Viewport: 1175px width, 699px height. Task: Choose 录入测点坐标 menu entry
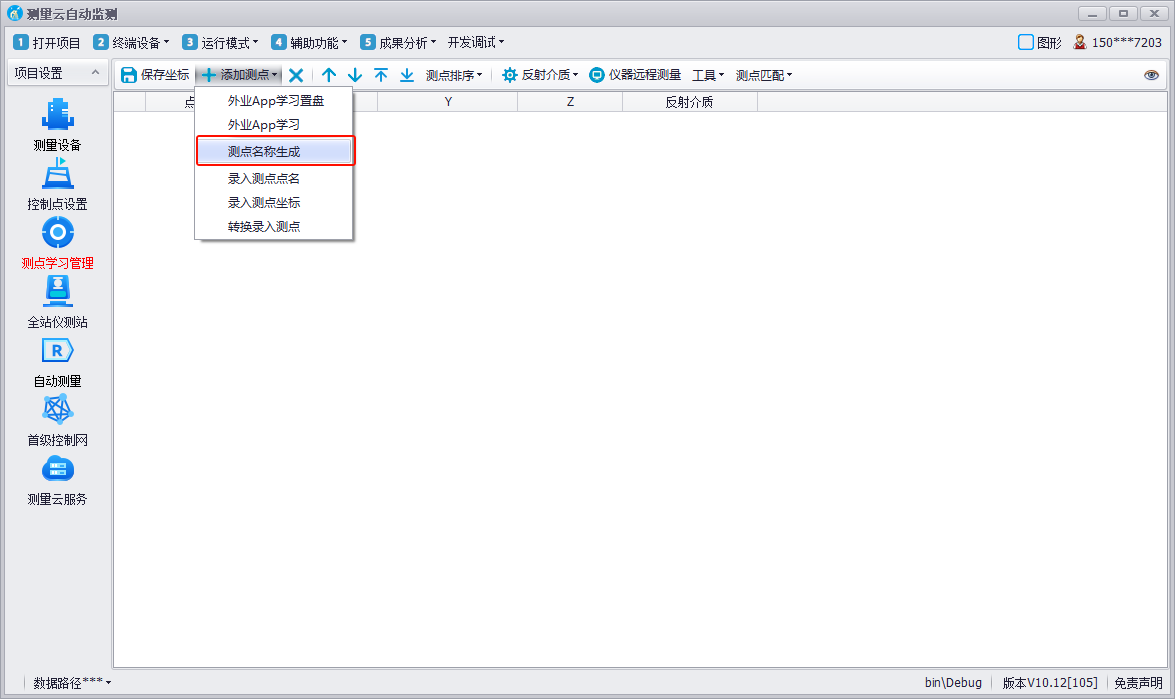[x=264, y=202]
